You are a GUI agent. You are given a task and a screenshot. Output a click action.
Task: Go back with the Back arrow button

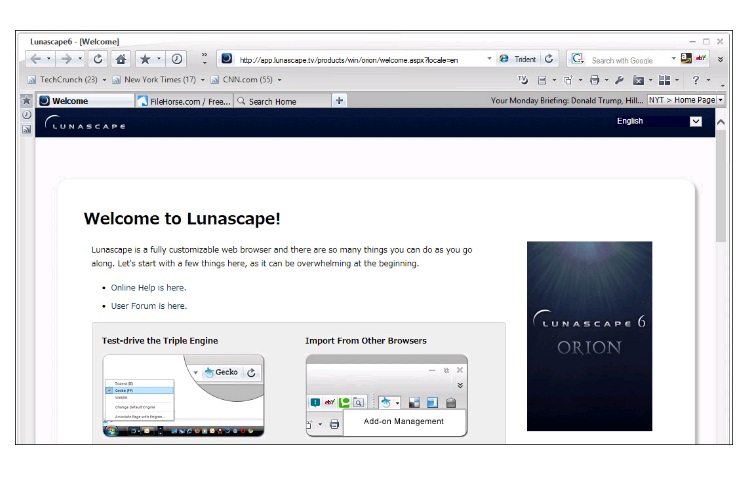pyautogui.click(x=35, y=59)
